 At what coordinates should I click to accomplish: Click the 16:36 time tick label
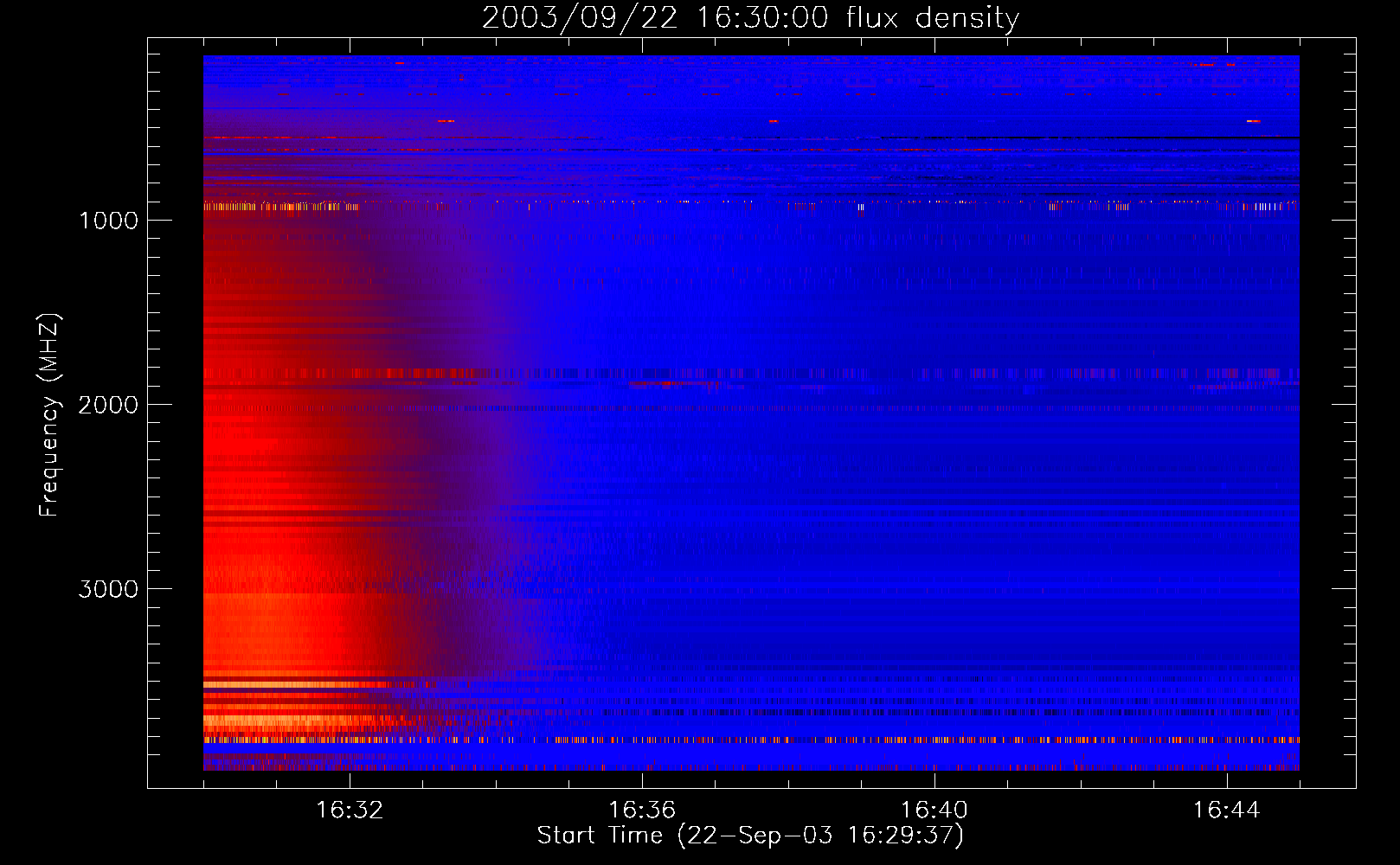click(x=642, y=811)
